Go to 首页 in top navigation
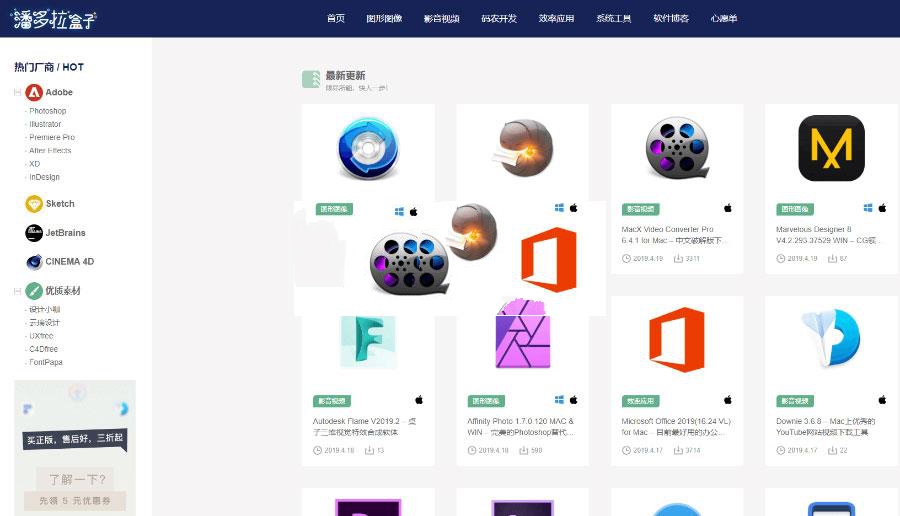 [336, 18]
